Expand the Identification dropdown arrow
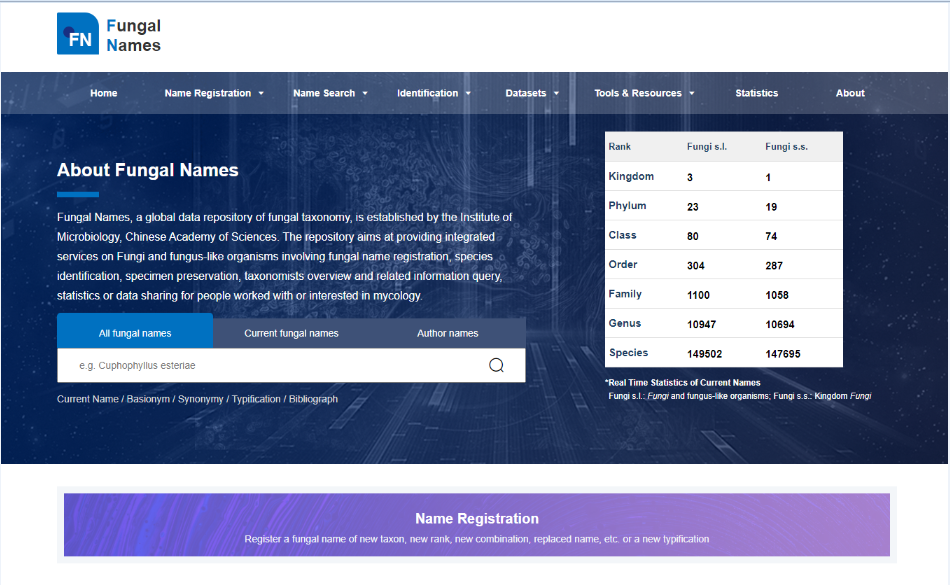 pos(468,93)
